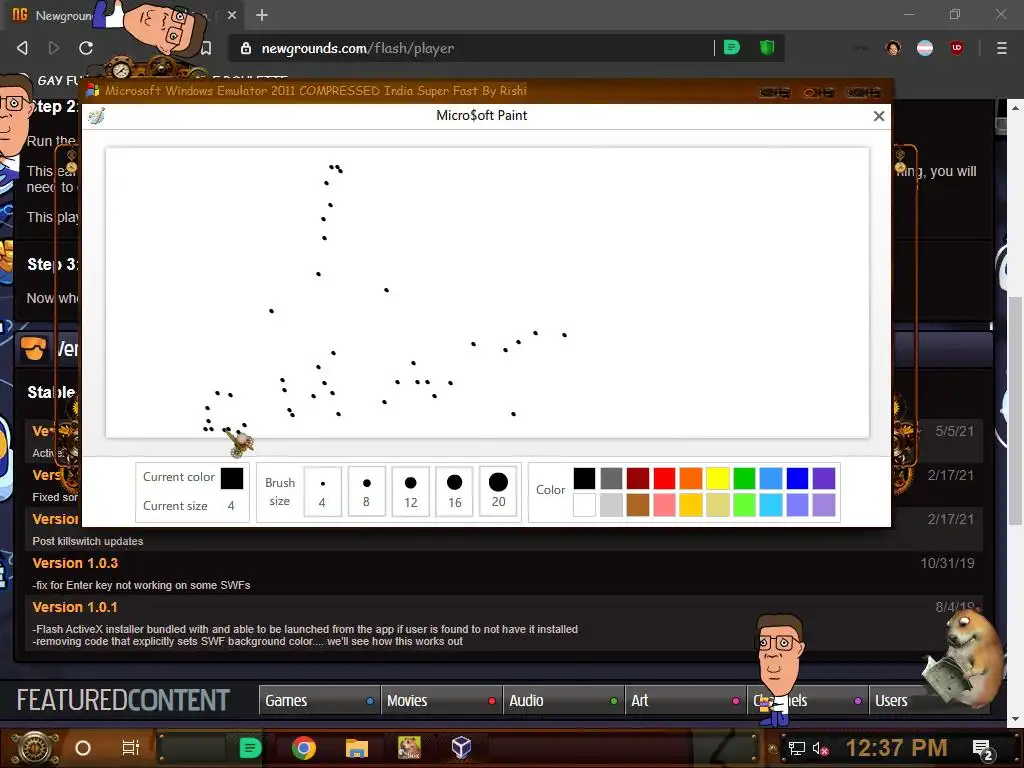The height and width of the screenshot is (768, 1024).
Task: Open the uBlock Origin extension
Action: (957, 48)
